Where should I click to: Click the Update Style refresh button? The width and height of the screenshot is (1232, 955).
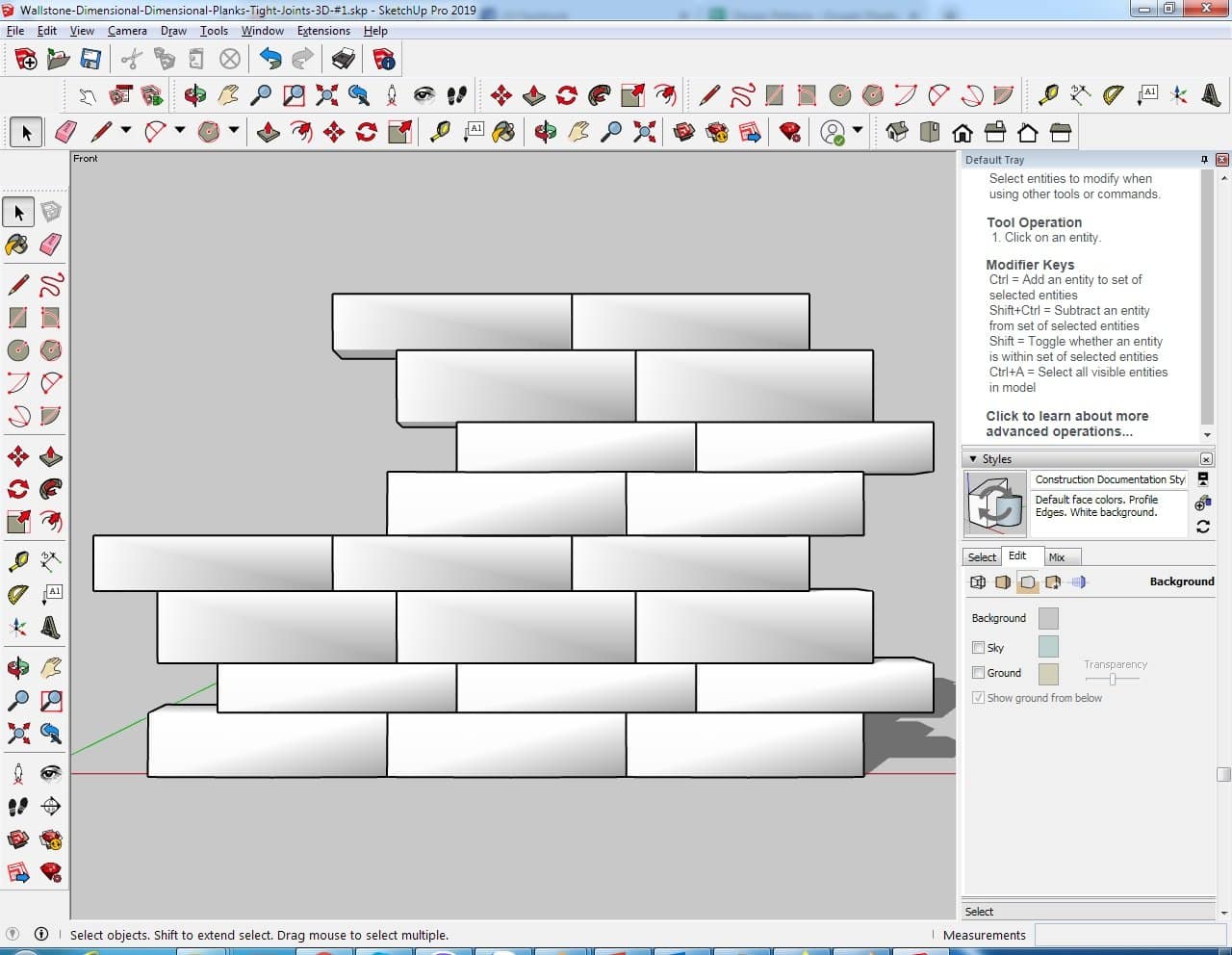1203,527
